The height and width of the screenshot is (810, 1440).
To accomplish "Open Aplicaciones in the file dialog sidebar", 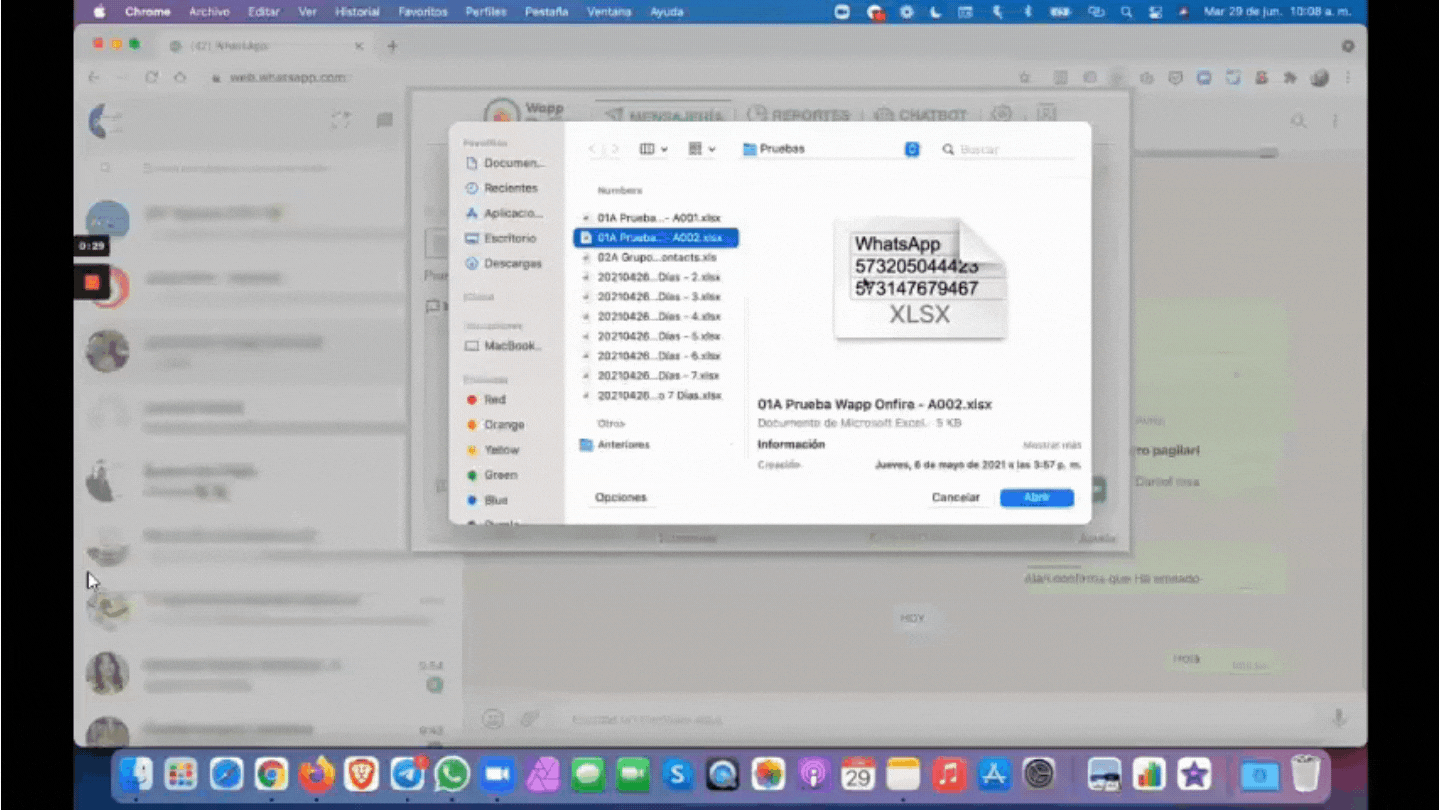I will pos(505,213).
